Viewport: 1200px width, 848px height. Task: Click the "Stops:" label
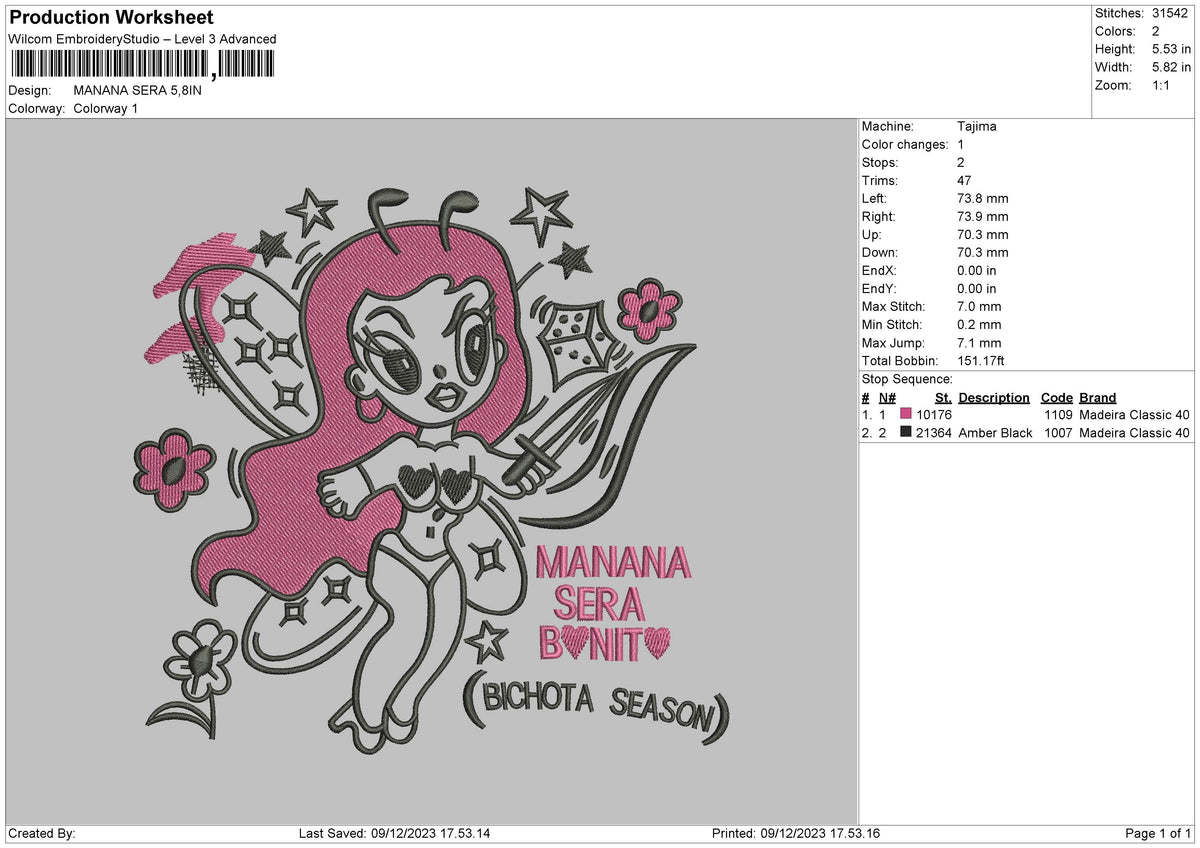pos(880,162)
